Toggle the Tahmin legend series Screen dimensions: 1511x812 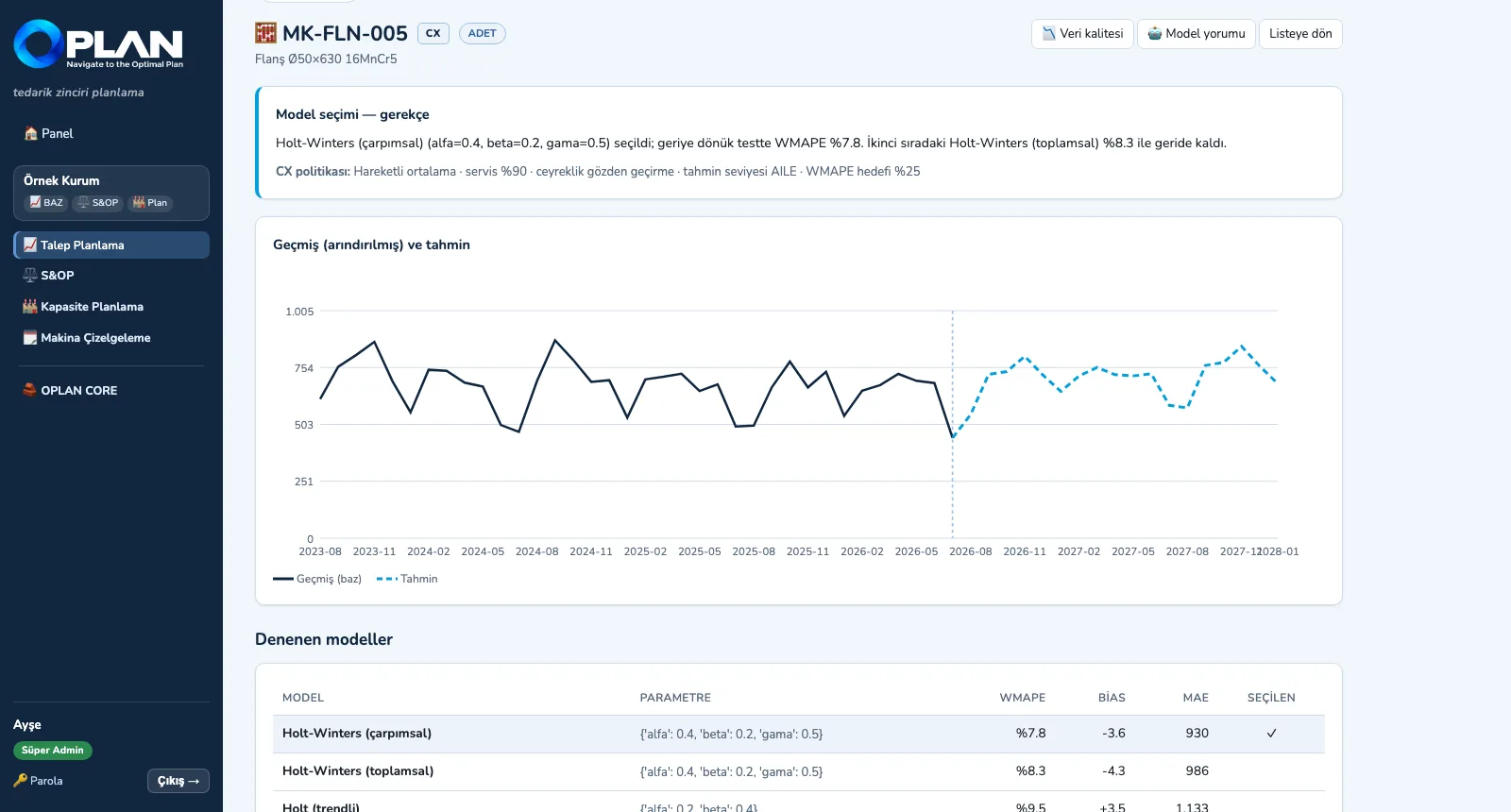pos(407,579)
